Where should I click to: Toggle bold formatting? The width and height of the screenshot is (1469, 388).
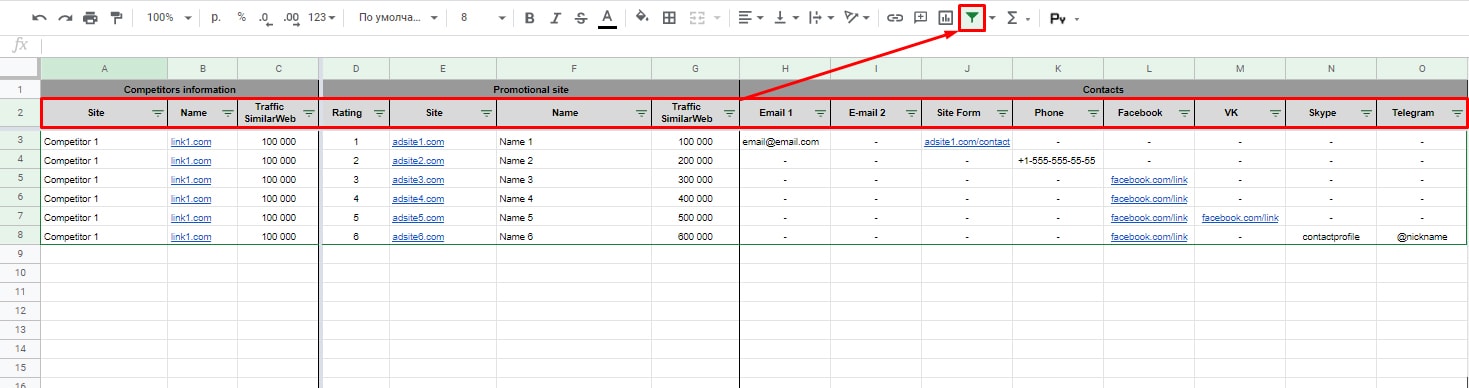[x=529, y=18]
